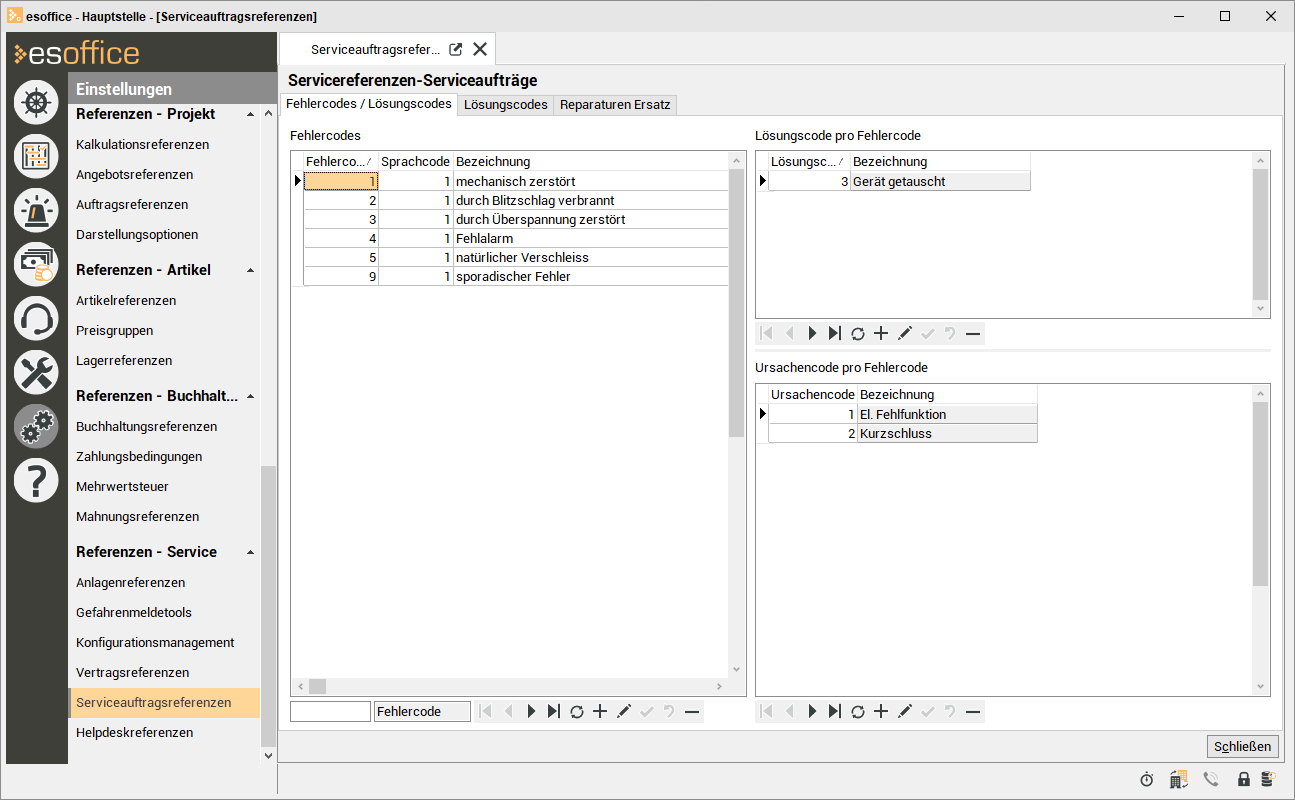
Task: Collapse the Referenzen - Projekt section
Action: (x=250, y=115)
